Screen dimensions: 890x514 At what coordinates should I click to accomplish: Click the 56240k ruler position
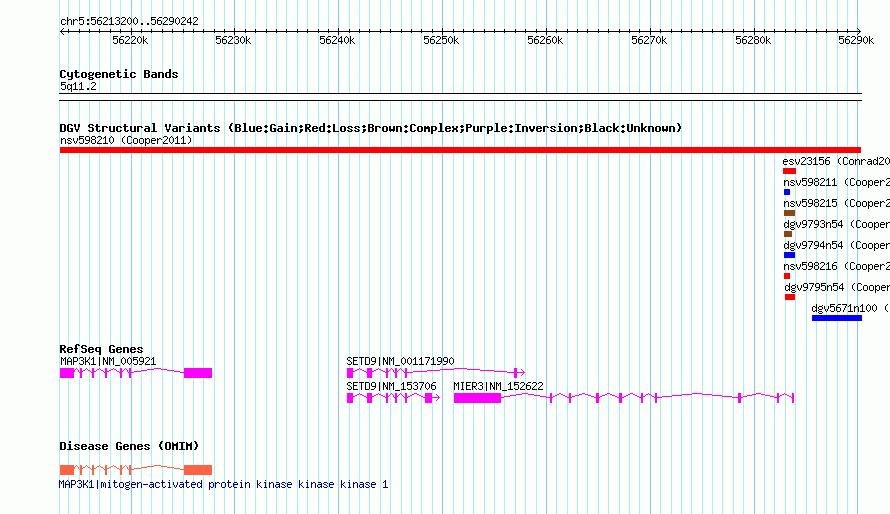[337, 40]
